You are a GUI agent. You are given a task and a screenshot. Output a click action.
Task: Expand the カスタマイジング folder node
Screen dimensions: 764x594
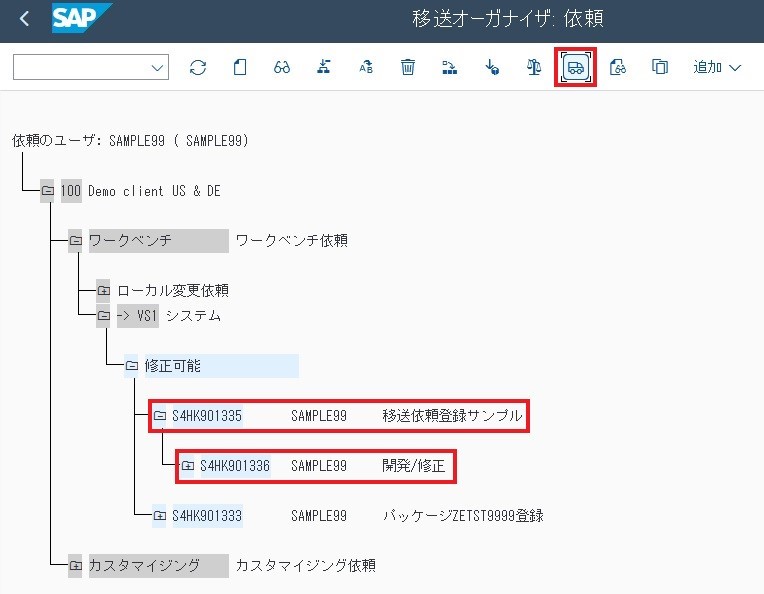coord(75,566)
